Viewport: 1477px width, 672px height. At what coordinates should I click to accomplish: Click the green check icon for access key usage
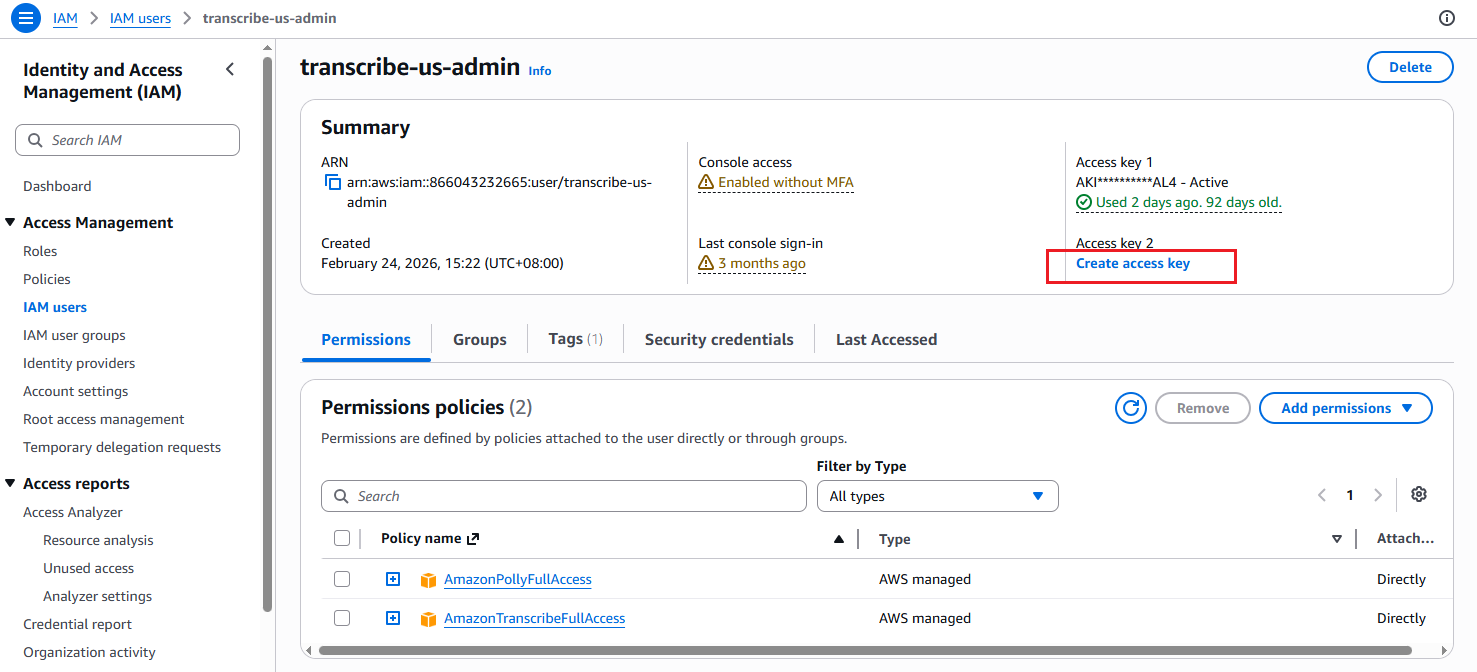pos(1084,202)
